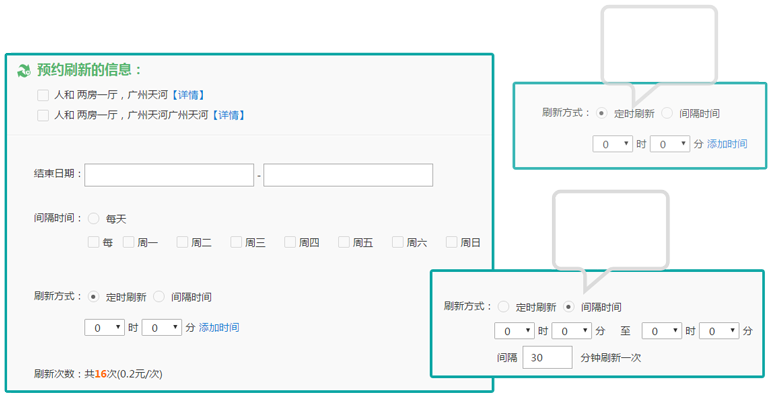This screenshot has width=770, height=400.
Task: Choose 定时刷新 radio in the main form
Action: tap(94, 297)
